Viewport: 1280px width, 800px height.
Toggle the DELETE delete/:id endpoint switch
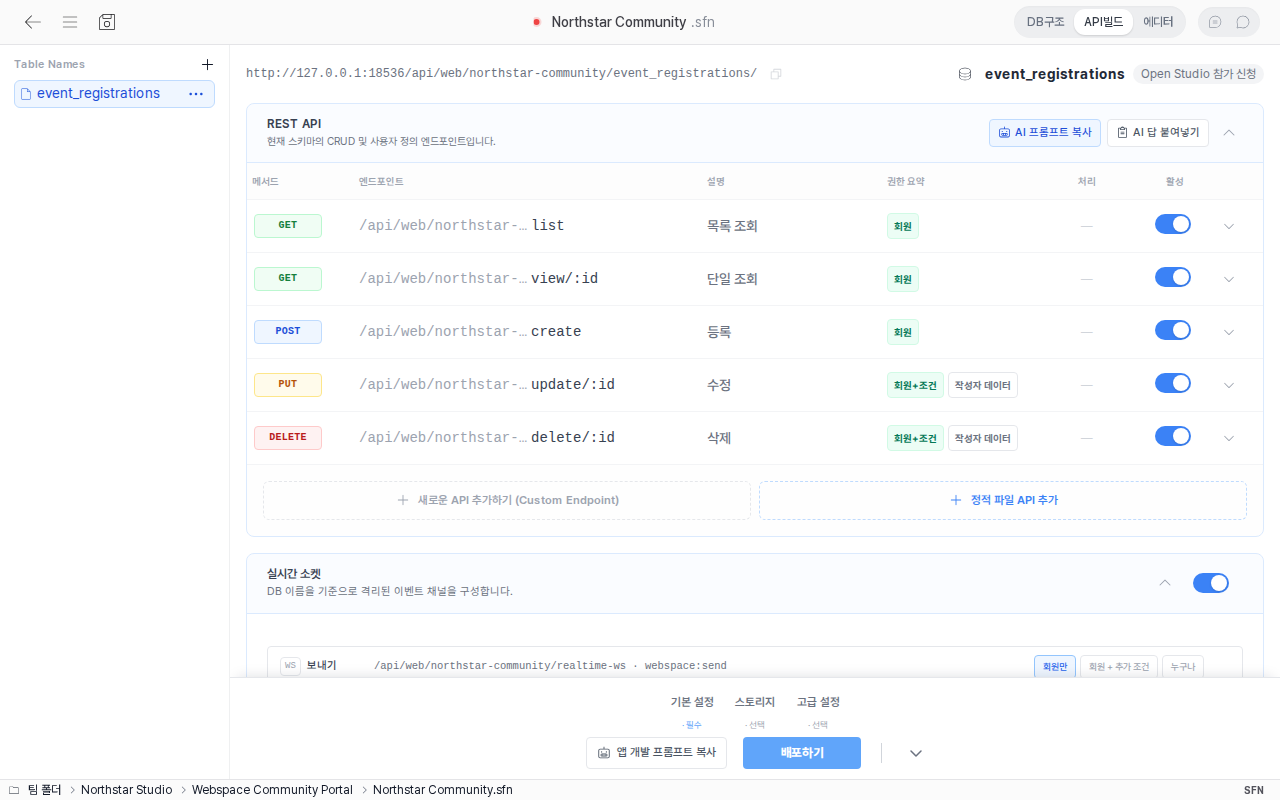[1173, 436]
